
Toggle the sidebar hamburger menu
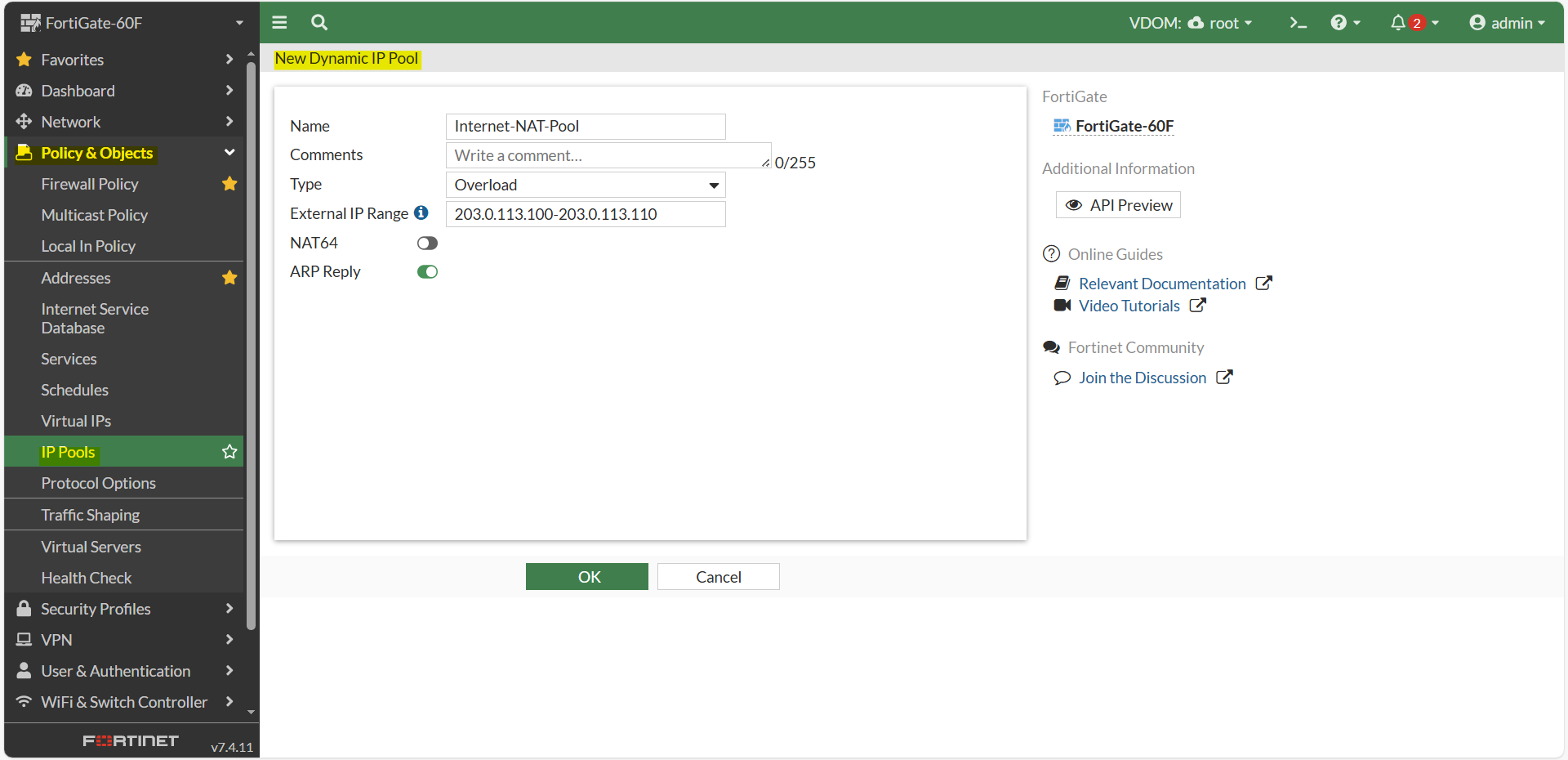279,23
